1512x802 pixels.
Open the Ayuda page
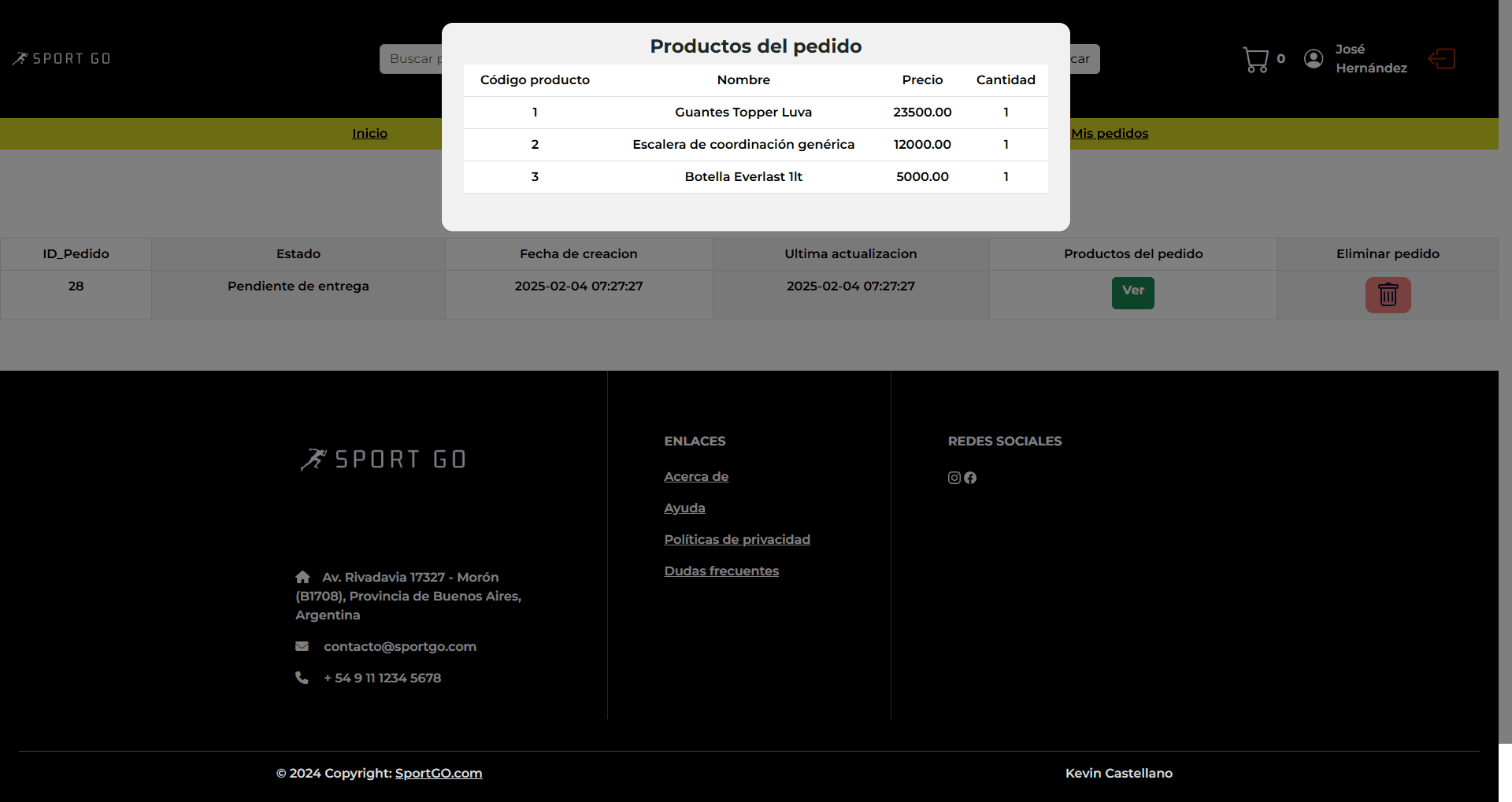(x=684, y=508)
